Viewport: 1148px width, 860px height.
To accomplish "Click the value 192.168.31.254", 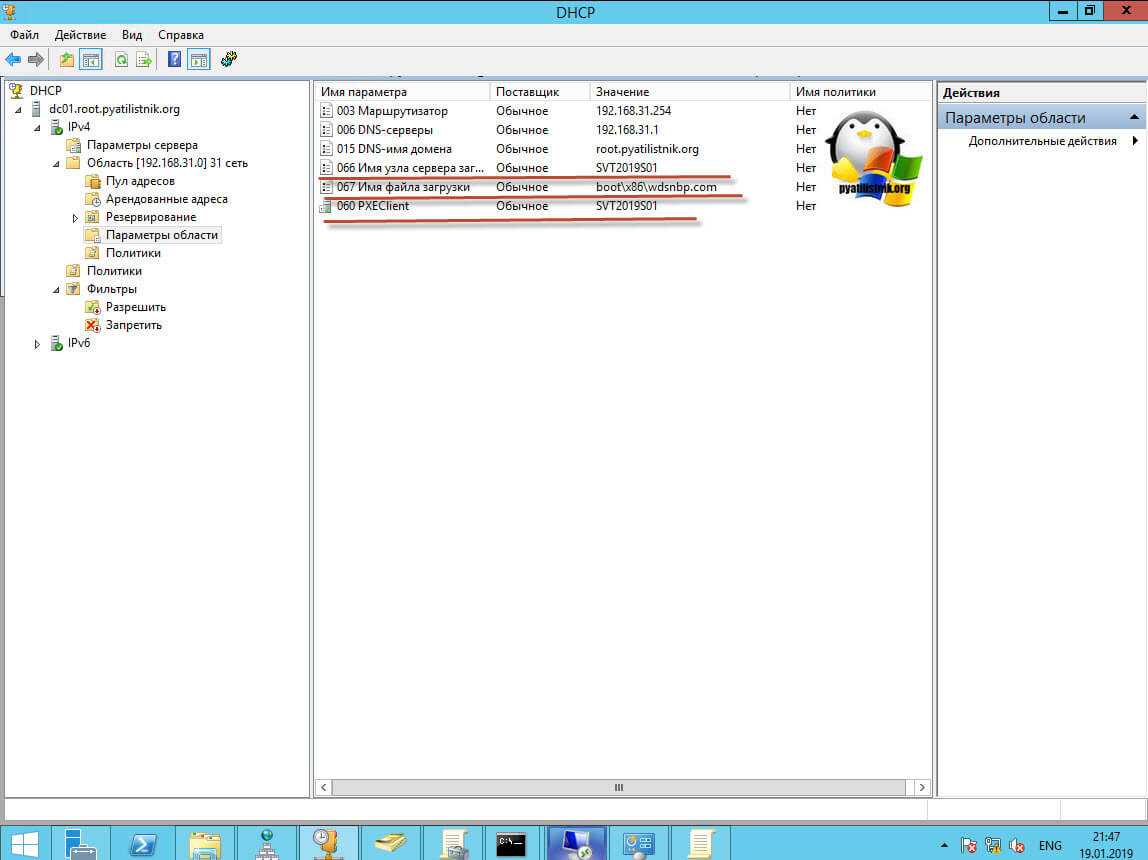I will pyautogui.click(x=633, y=111).
